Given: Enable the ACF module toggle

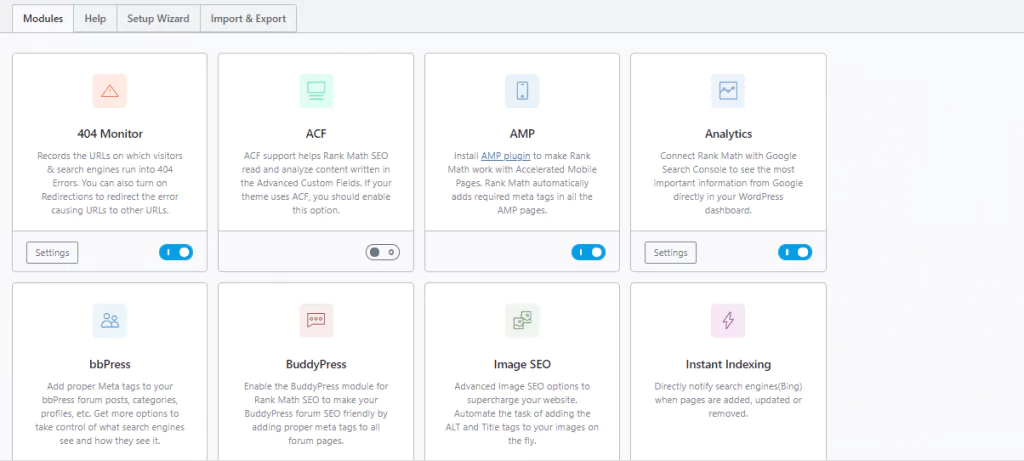Looking at the screenshot, I should pos(383,252).
